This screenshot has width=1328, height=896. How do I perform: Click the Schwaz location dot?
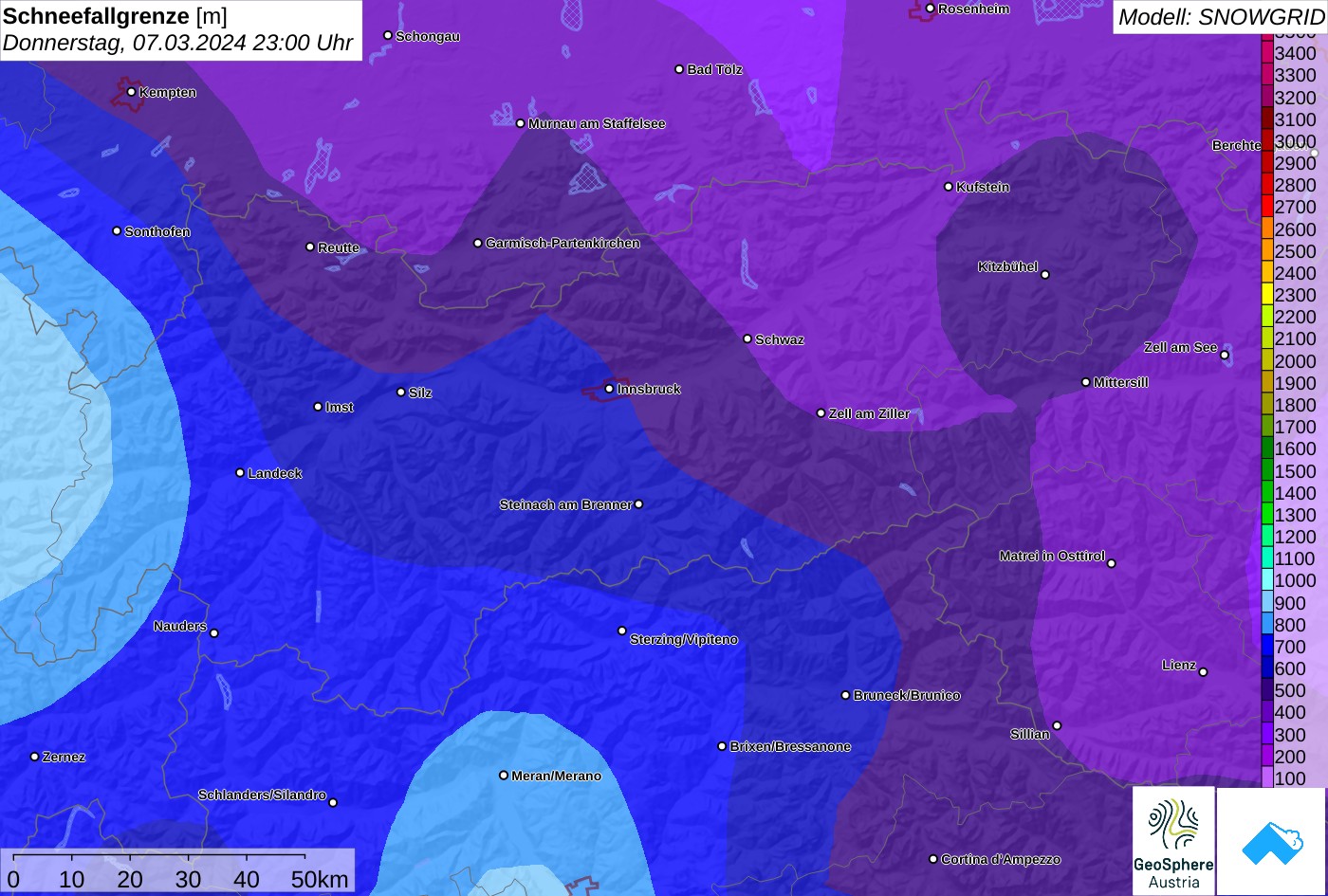(747, 338)
